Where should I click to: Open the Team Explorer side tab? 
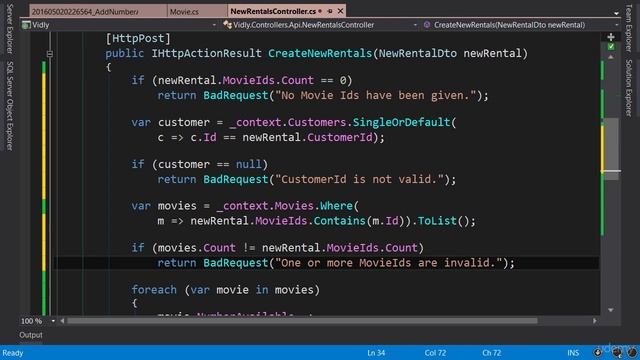[629, 28]
